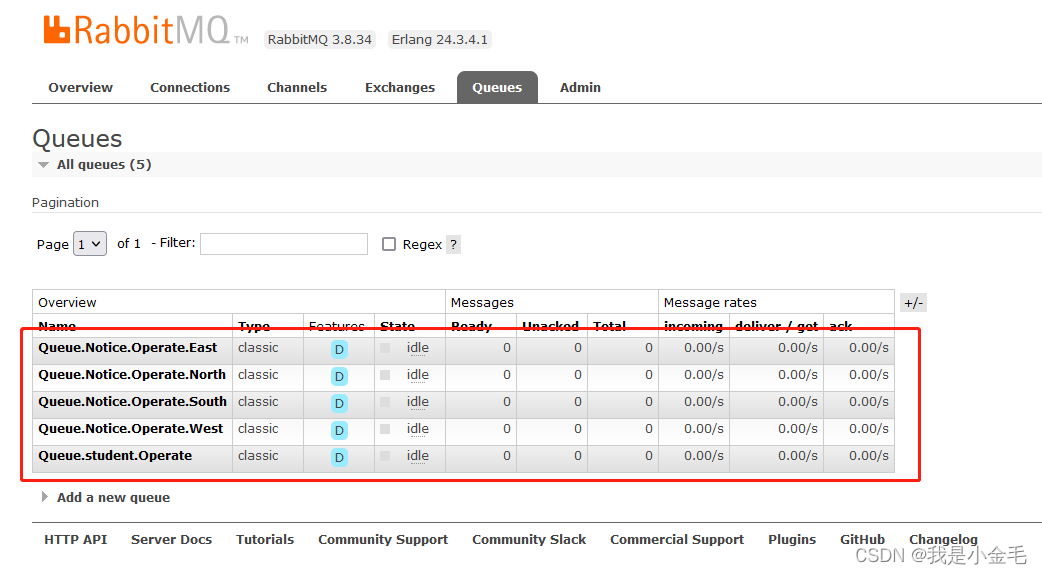This screenshot has width=1042, height=575.
Task: Open Queue.Notice.Operate.South queue details
Action: tap(132, 402)
